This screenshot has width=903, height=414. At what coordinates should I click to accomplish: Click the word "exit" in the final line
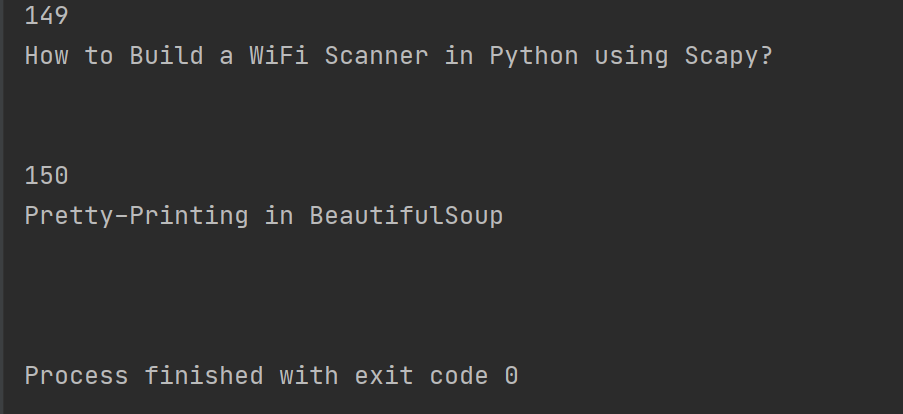tap(384, 376)
